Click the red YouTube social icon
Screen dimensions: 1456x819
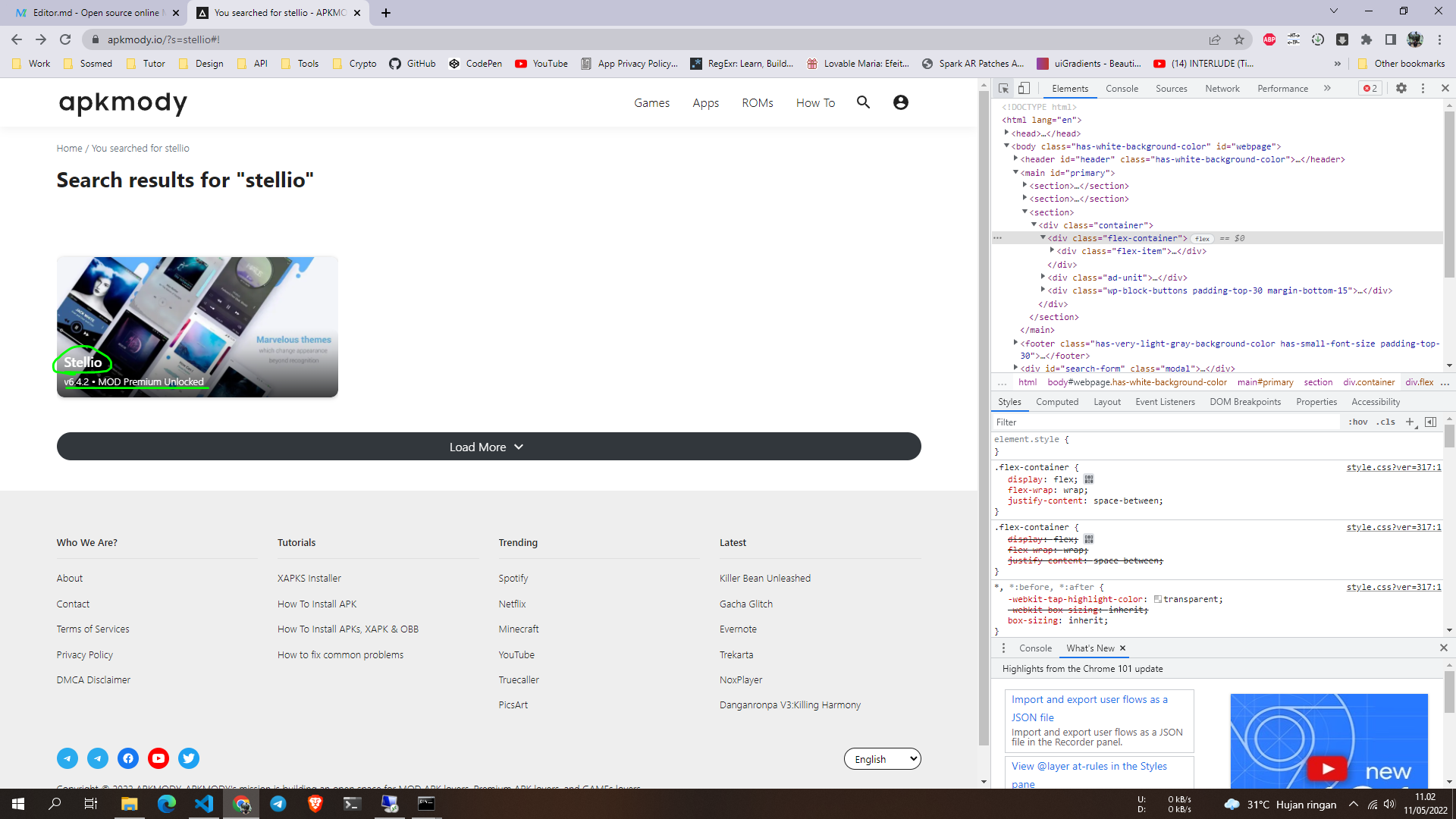coord(158,758)
